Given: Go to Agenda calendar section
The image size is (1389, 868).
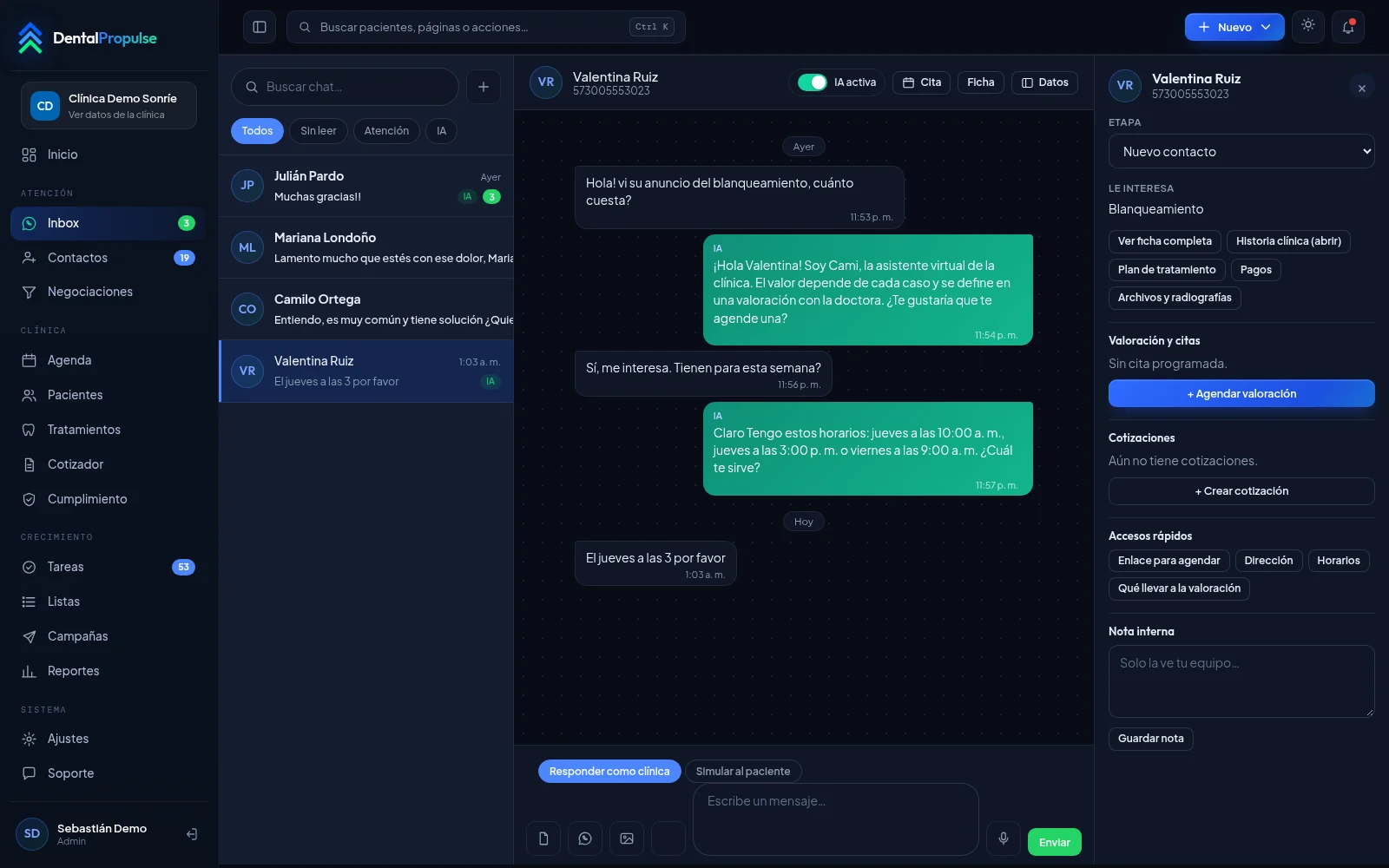Looking at the screenshot, I should click(109, 360).
